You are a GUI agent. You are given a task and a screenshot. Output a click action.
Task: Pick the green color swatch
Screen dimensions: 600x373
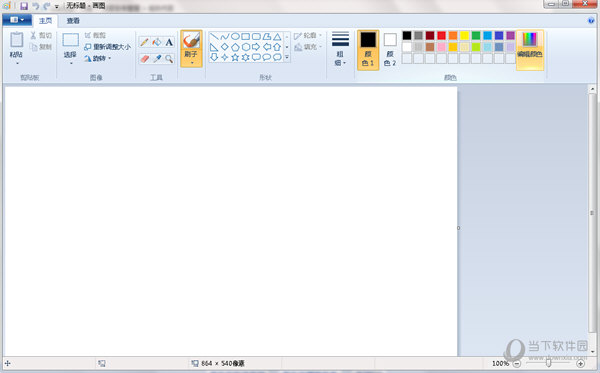click(476, 36)
